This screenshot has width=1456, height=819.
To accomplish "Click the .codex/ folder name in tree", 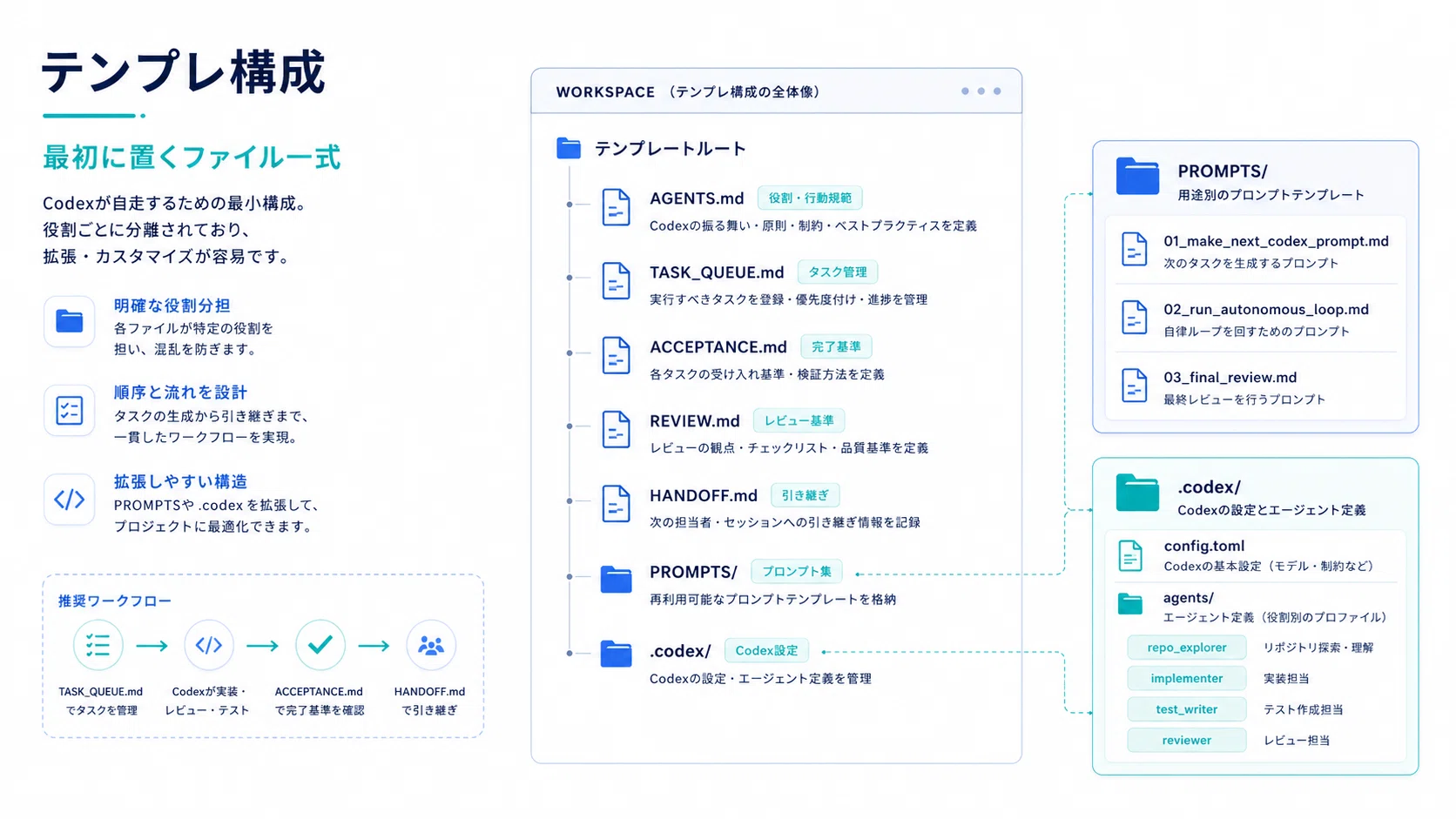I will coord(680,651).
